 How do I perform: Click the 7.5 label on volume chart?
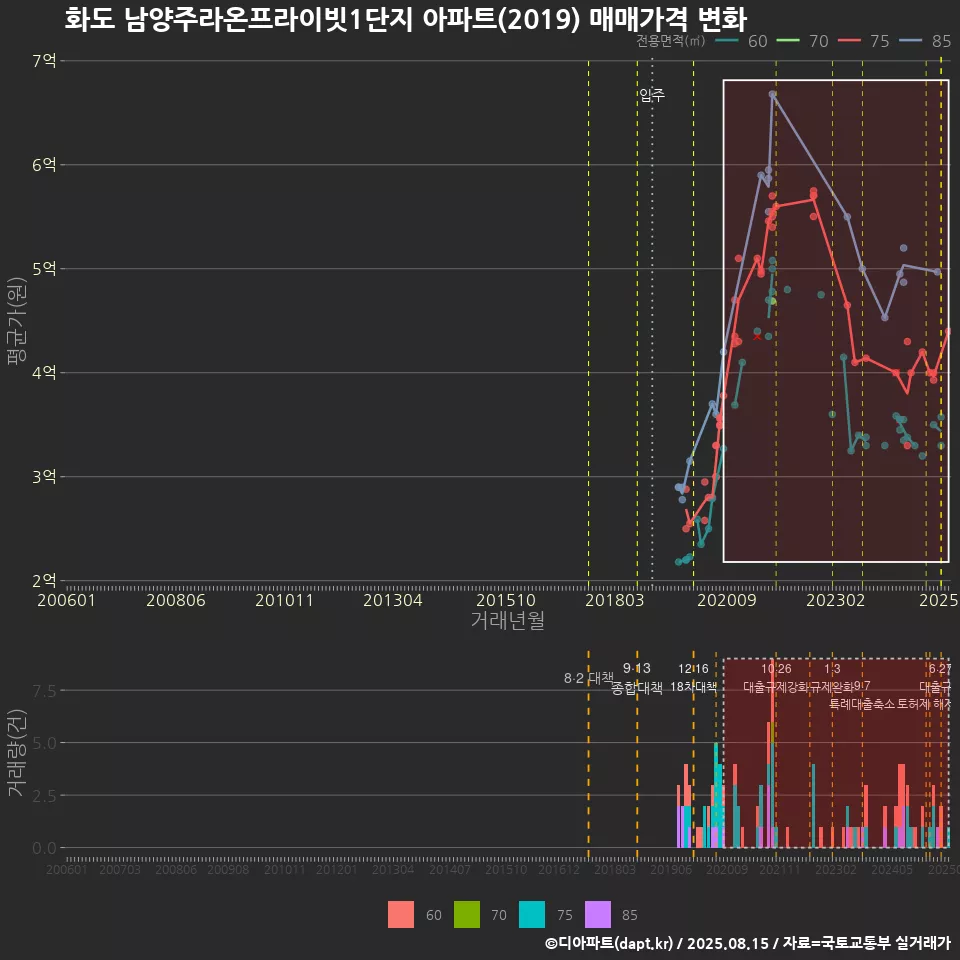44,691
